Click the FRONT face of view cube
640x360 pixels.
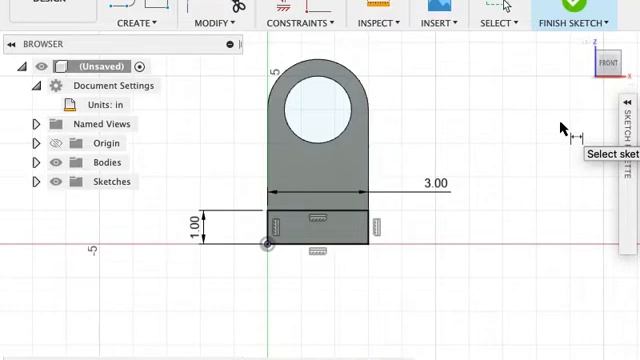[x=608, y=63]
